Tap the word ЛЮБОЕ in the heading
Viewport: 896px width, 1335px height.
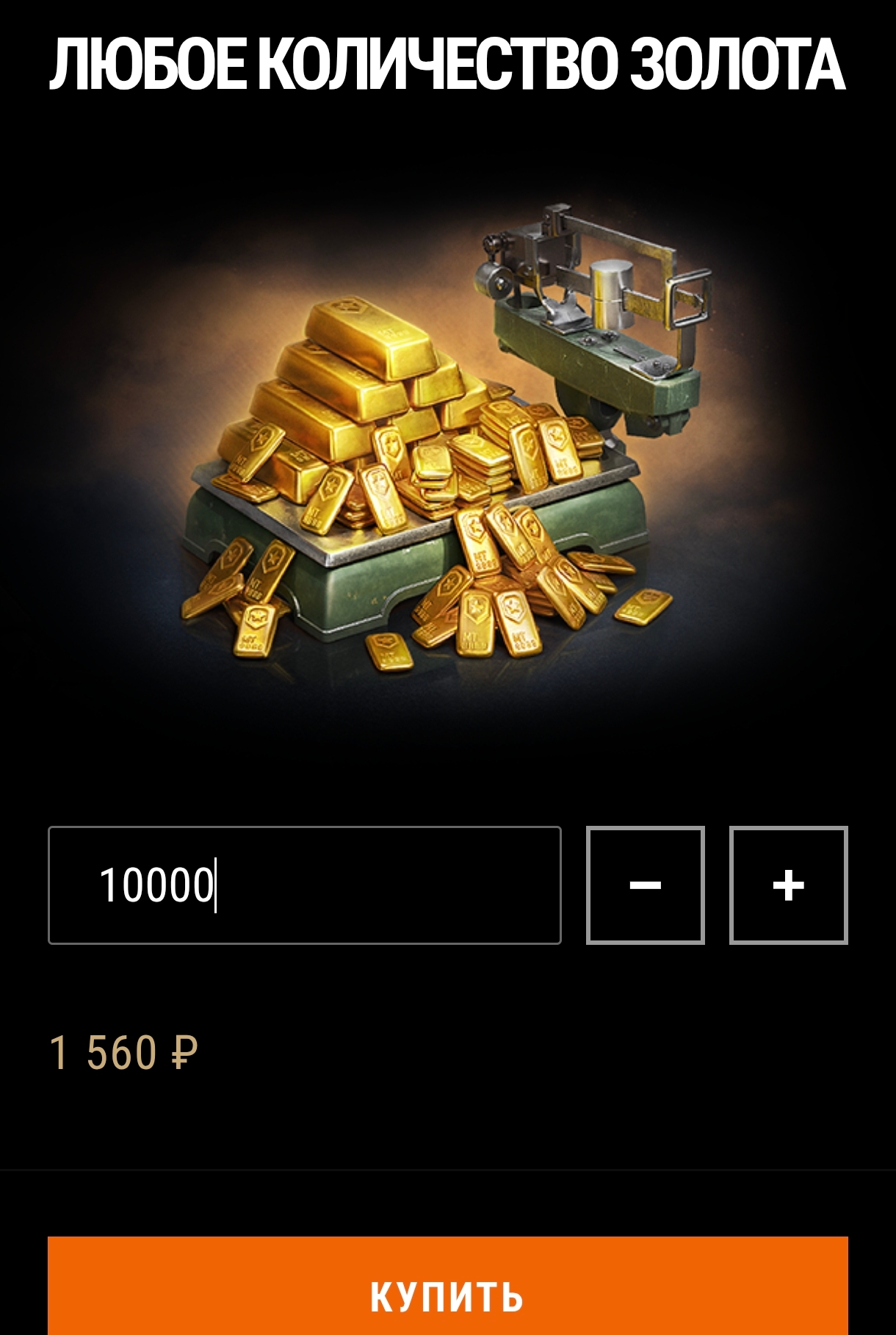pyautogui.click(x=148, y=64)
